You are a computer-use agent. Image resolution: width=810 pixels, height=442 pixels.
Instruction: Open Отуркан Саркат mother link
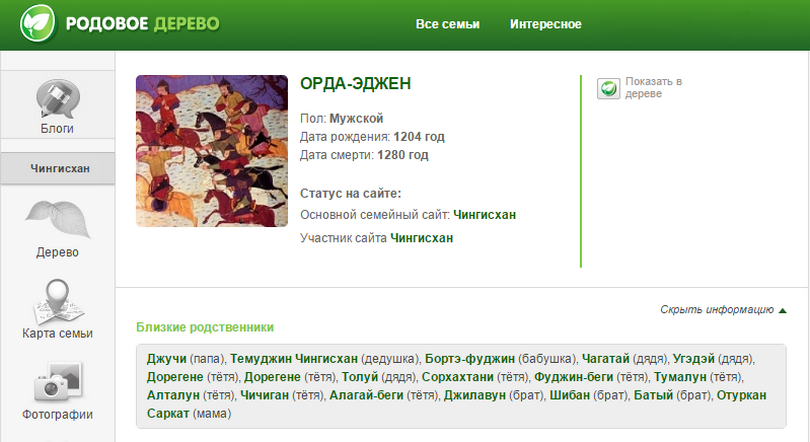tap(741, 395)
